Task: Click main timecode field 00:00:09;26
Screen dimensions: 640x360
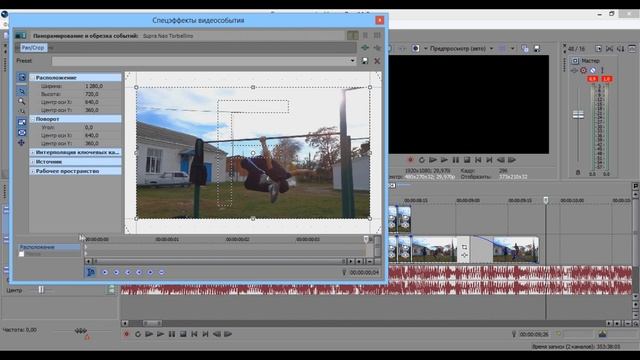Action: pos(534,334)
